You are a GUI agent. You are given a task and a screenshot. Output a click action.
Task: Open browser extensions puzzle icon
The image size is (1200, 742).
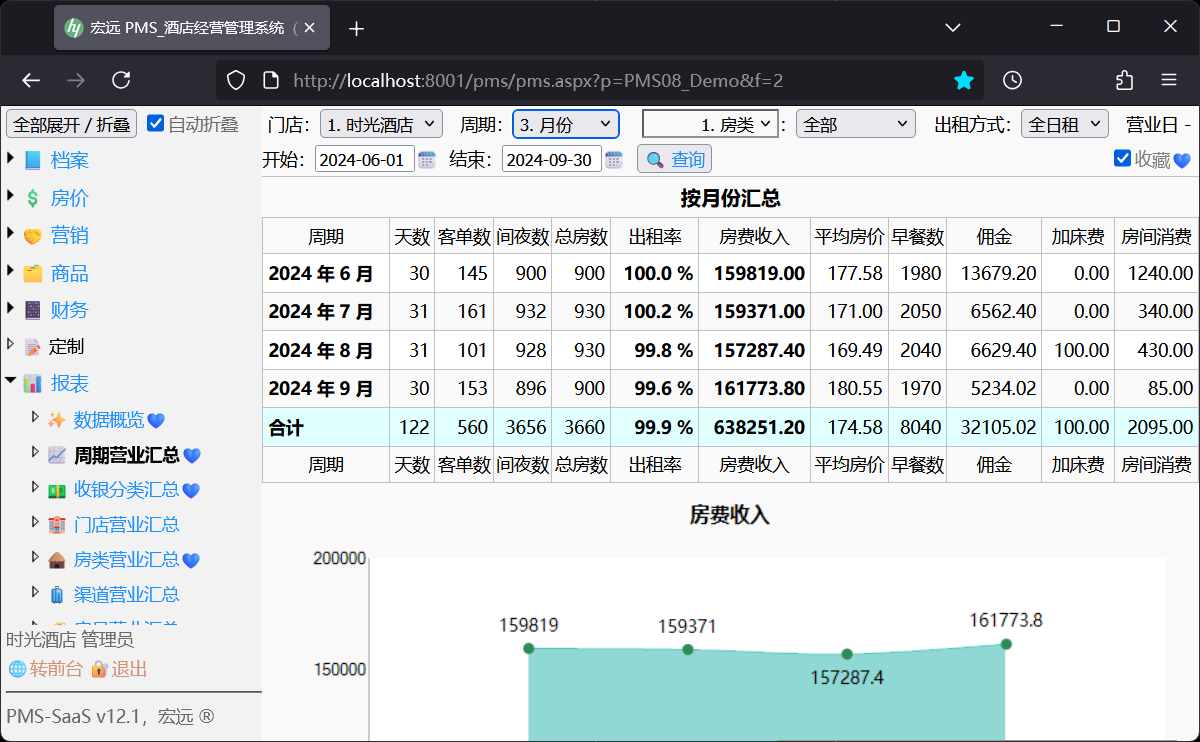[1124, 81]
